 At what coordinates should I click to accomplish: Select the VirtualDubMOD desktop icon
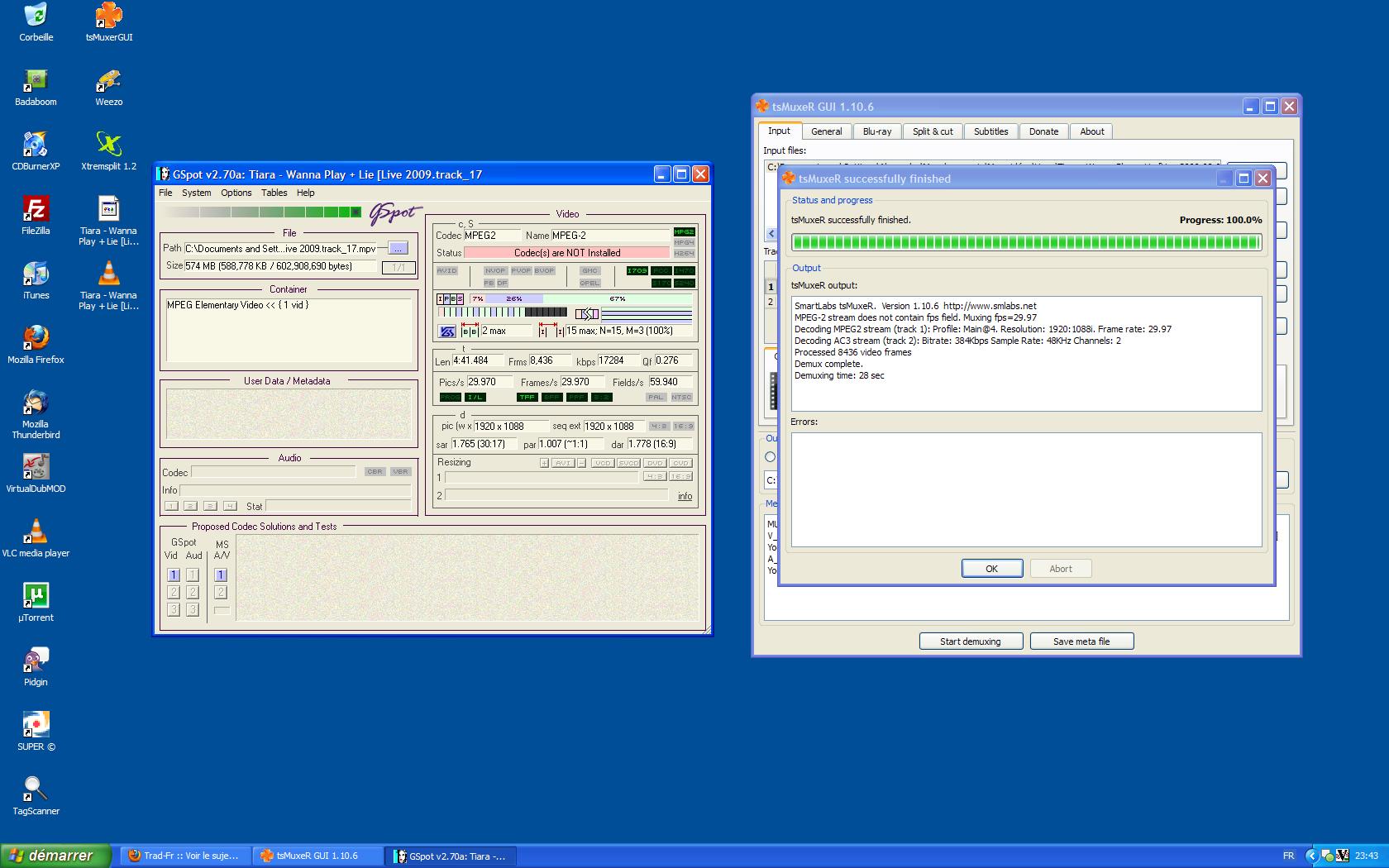[36, 475]
